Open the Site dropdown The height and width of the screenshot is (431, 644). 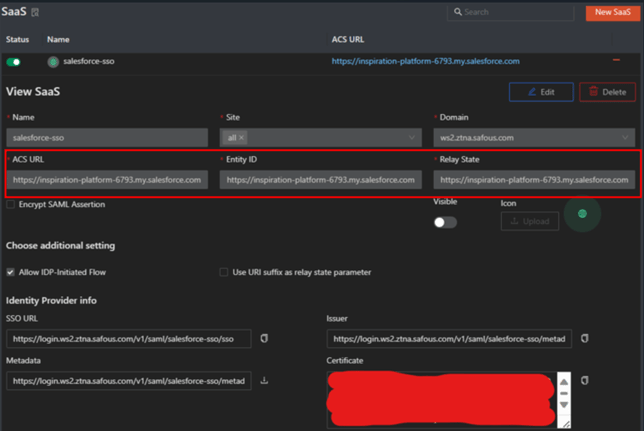(412, 137)
